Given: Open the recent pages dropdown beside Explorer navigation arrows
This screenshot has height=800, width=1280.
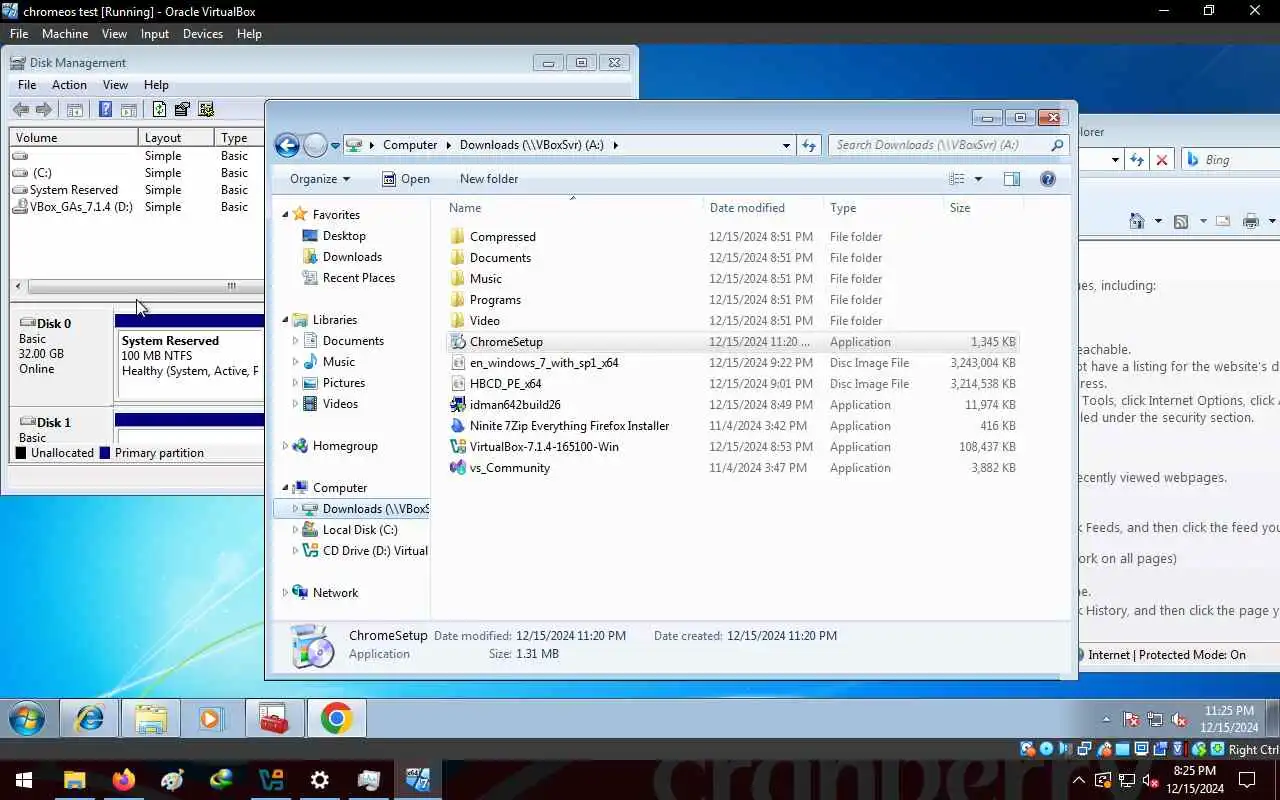Looking at the screenshot, I should click(335, 145).
